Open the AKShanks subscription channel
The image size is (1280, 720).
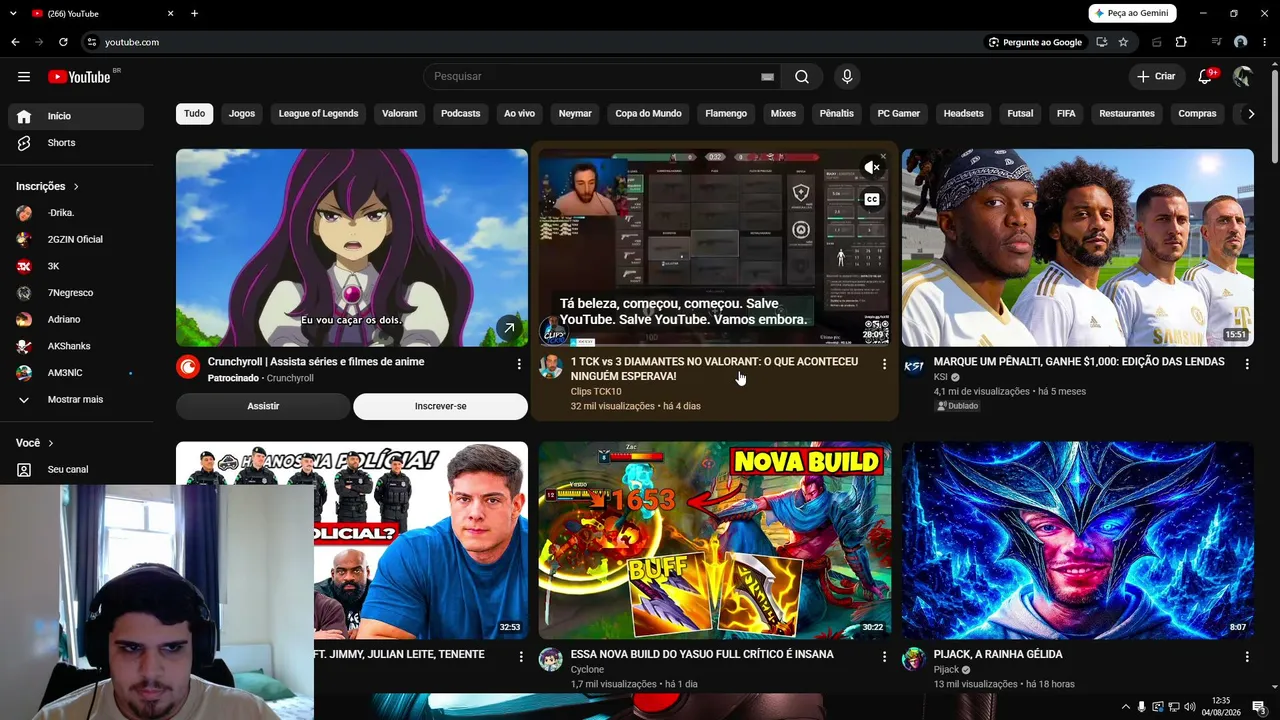click(76, 346)
